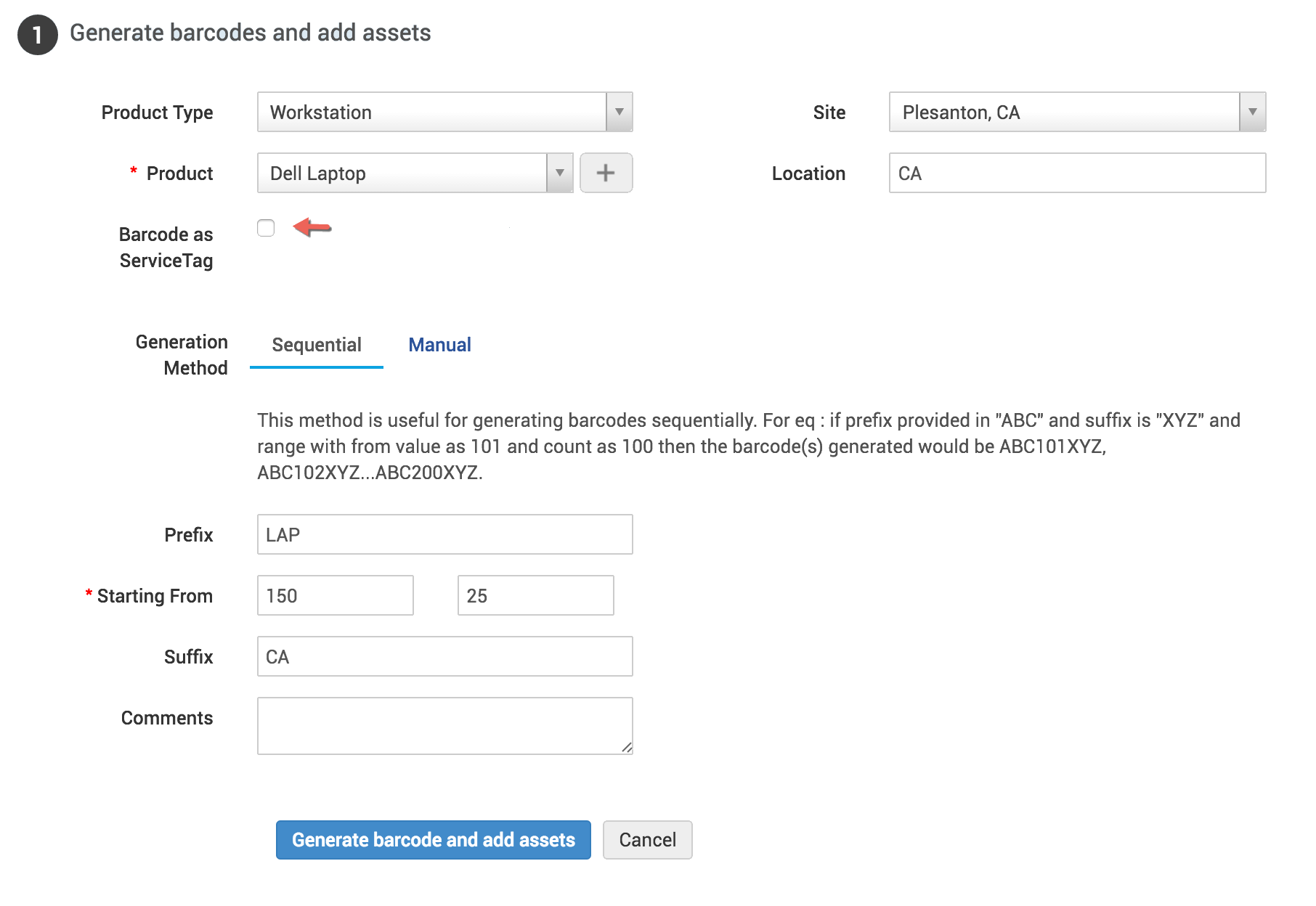Focus the Prefix field containing LAP
Viewport: 1316px width, 906px height.
[444, 534]
